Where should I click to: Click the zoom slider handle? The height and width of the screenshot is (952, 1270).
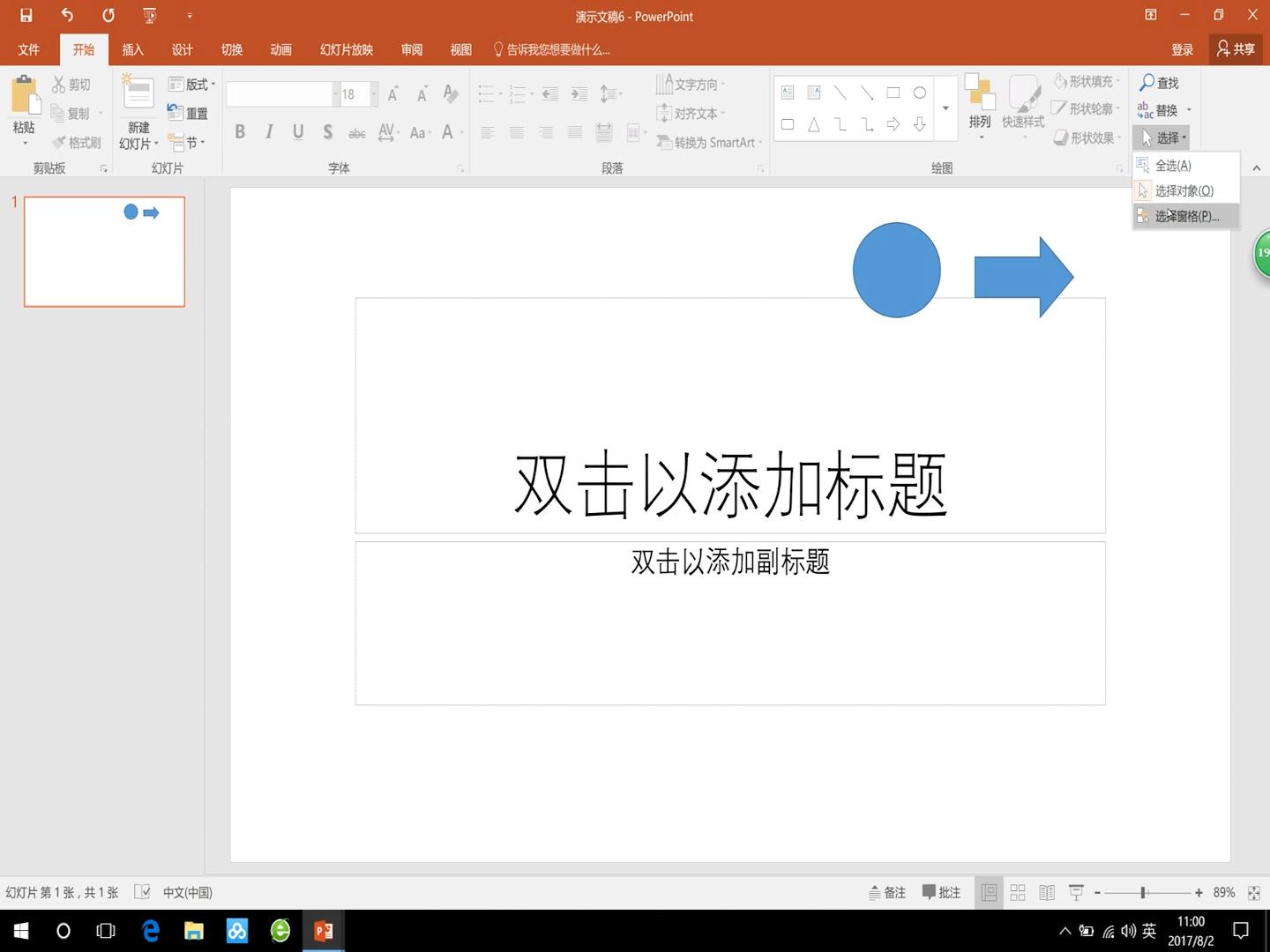pos(1143,892)
